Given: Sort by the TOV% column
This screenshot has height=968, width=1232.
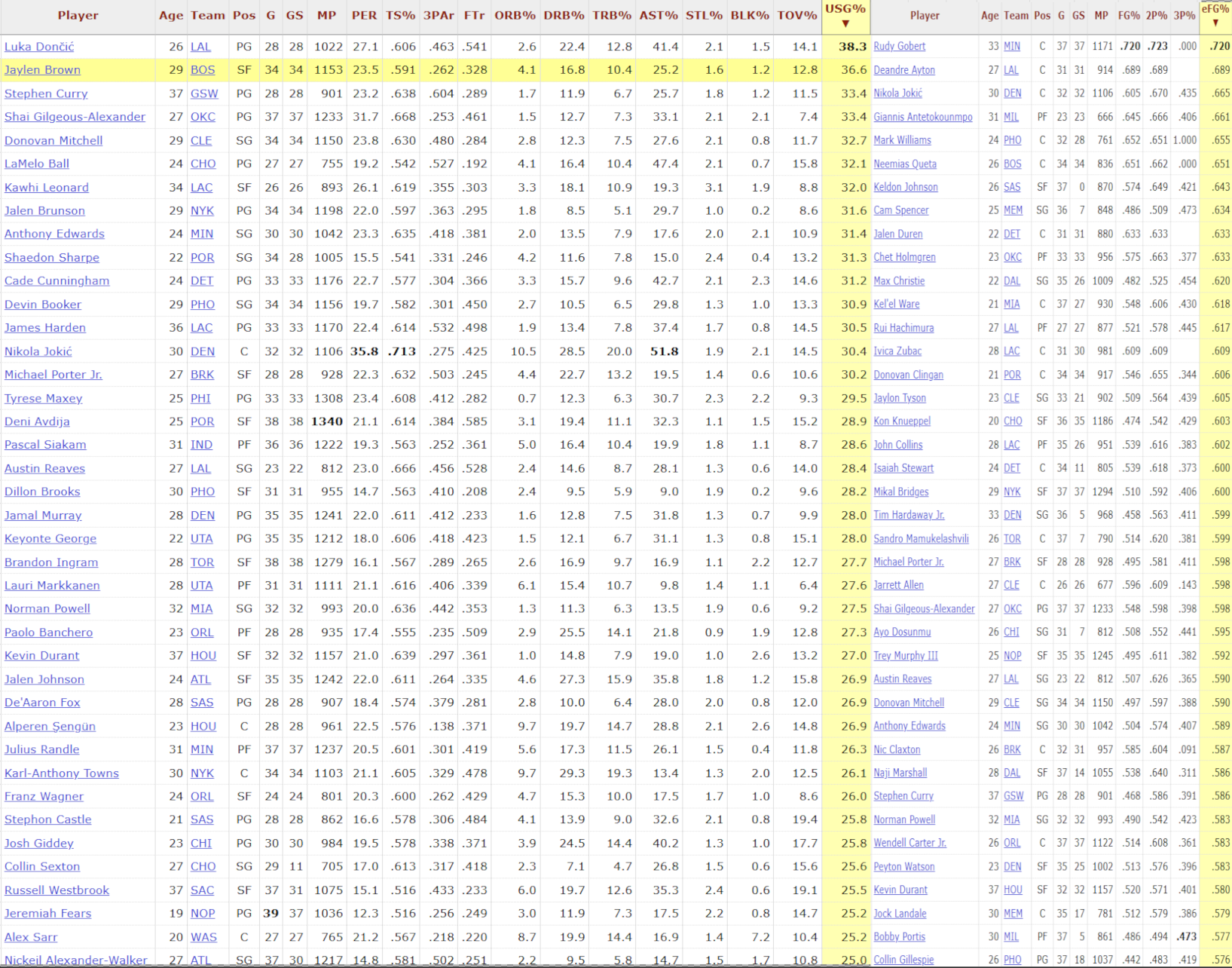Looking at the screenshot, I should pyautogui.click(x=797, y=15).
